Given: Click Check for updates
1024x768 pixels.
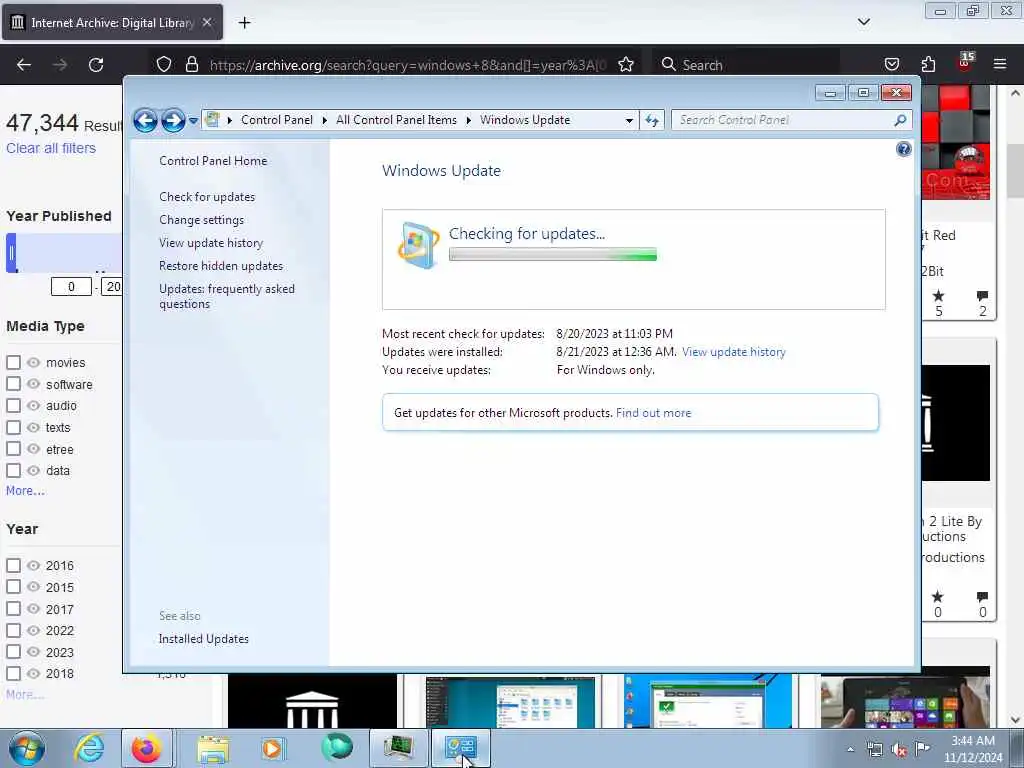Looking at the screenshot, I should pos(207,197).
